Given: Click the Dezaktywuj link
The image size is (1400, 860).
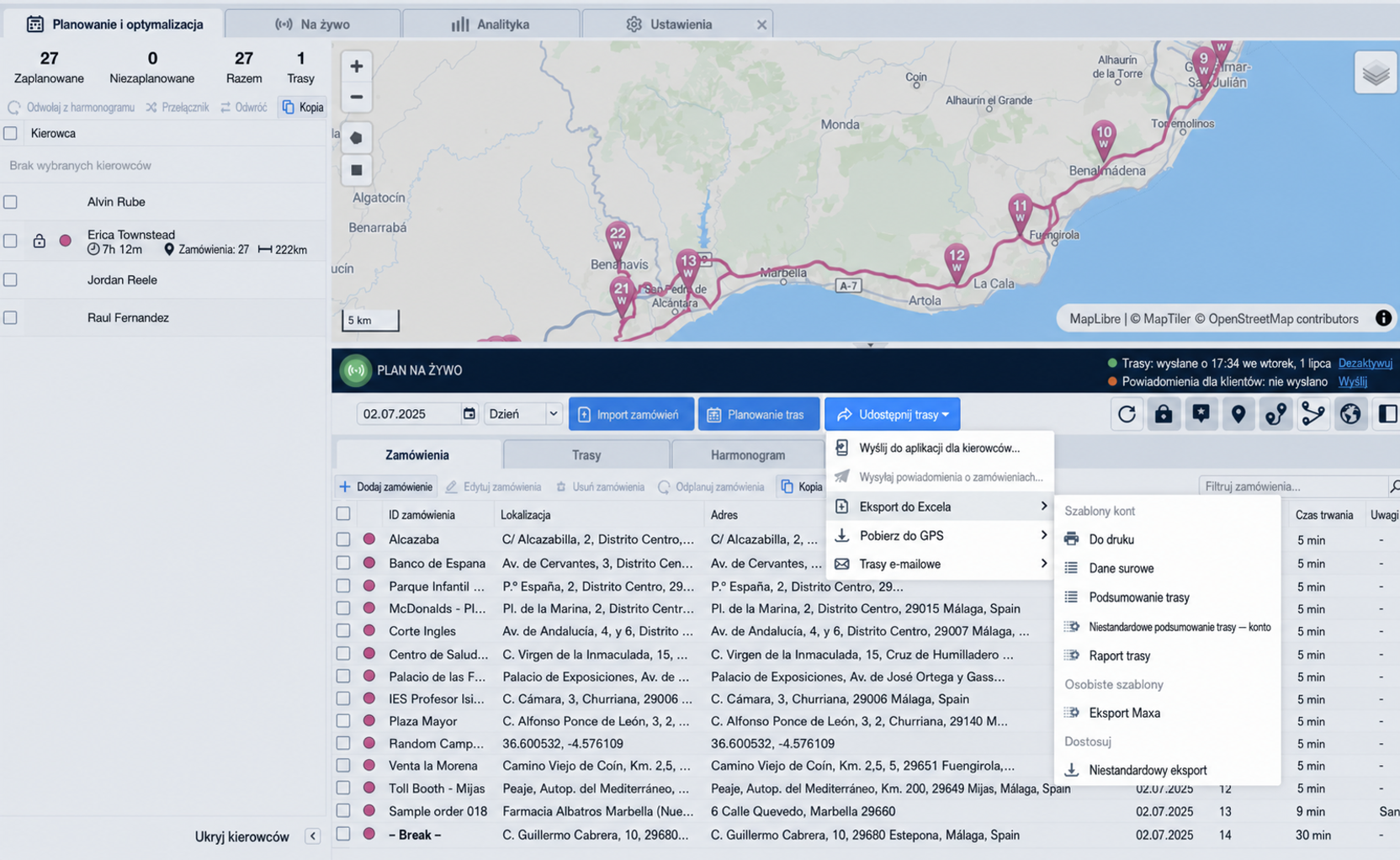Looking at the screenshot, I should point(1365,364).
